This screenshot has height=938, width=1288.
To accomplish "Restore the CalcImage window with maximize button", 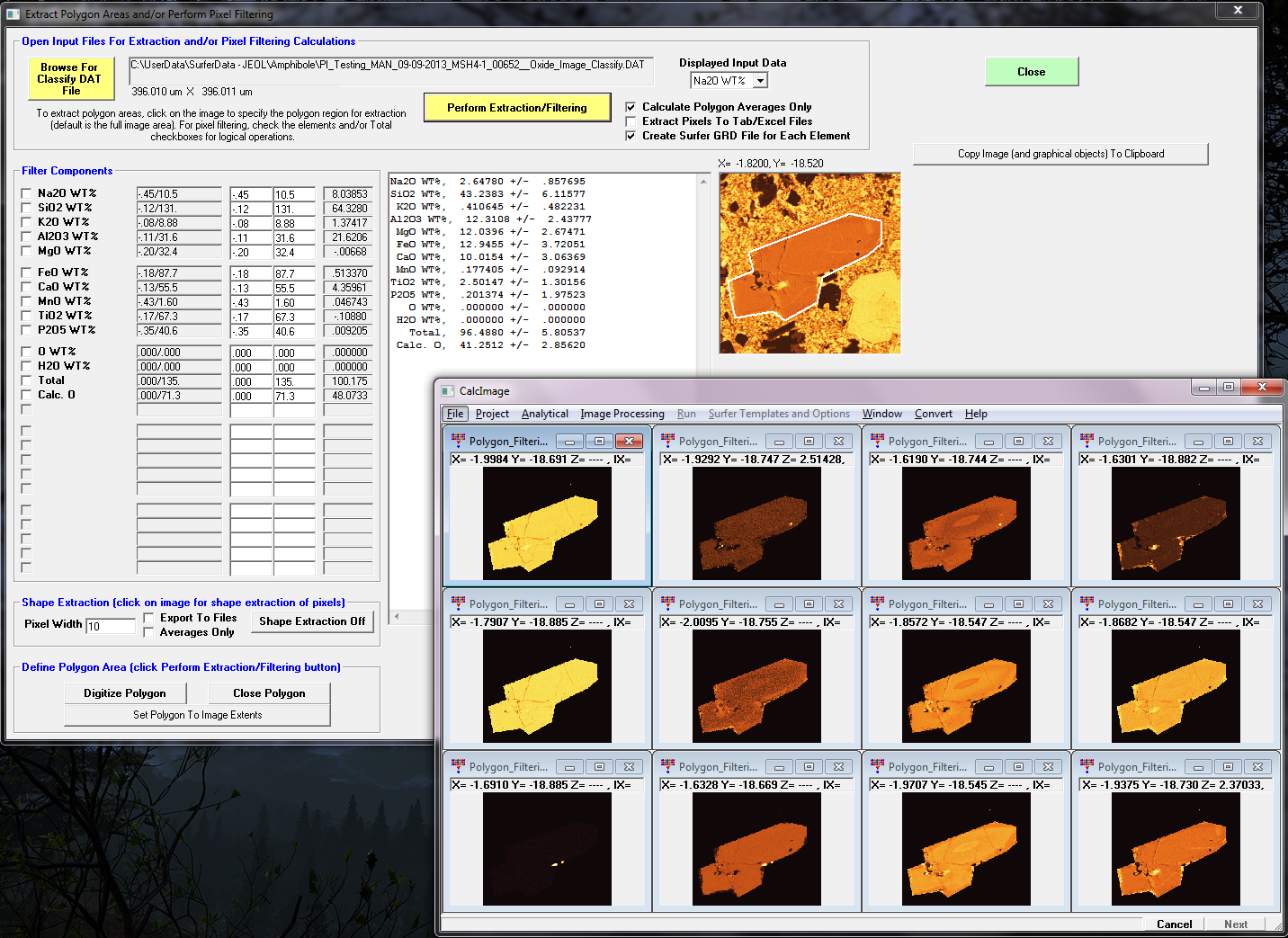I will 1229,387.
